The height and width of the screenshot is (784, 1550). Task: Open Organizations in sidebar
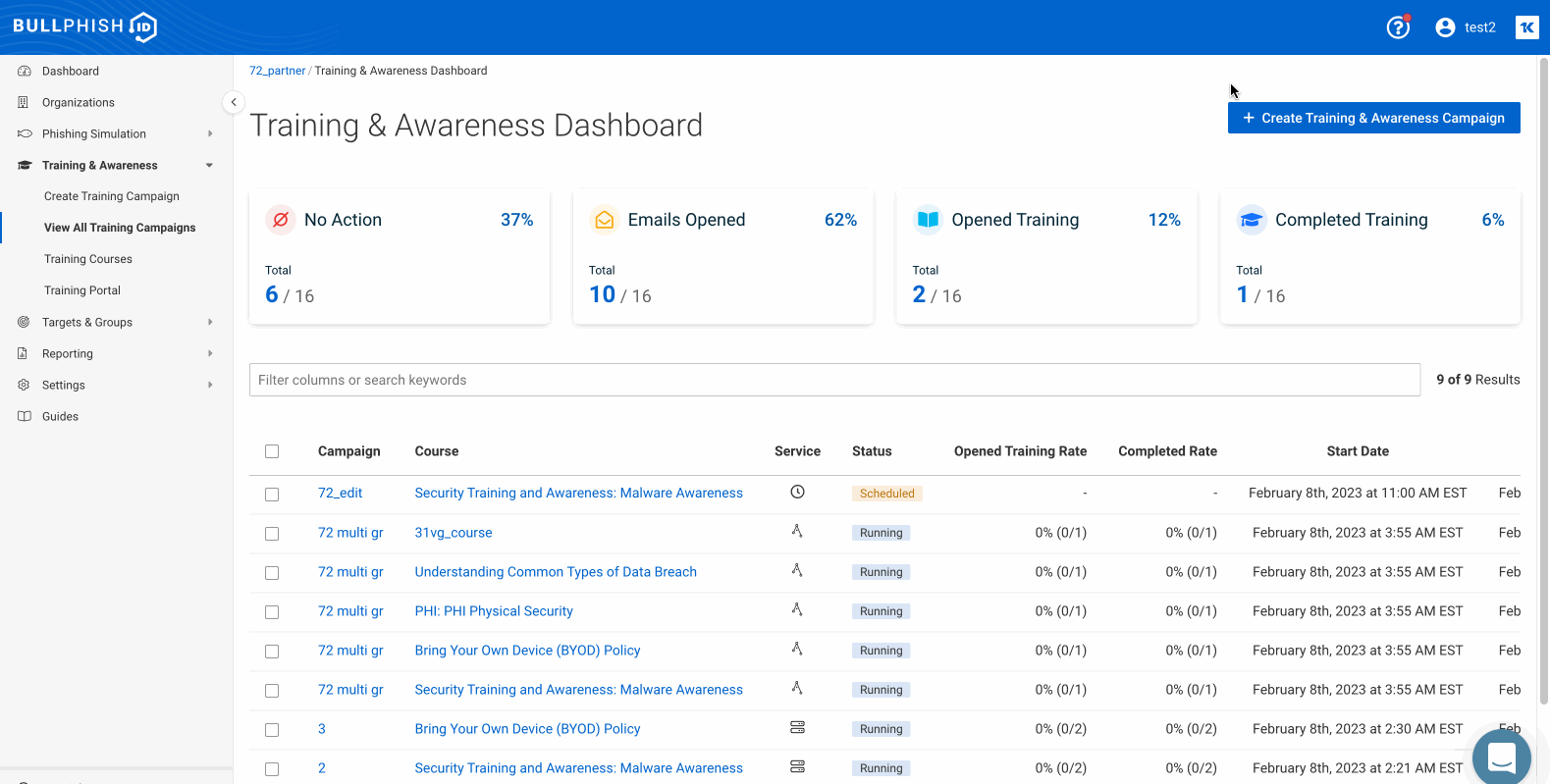click(x=79, y=102)
